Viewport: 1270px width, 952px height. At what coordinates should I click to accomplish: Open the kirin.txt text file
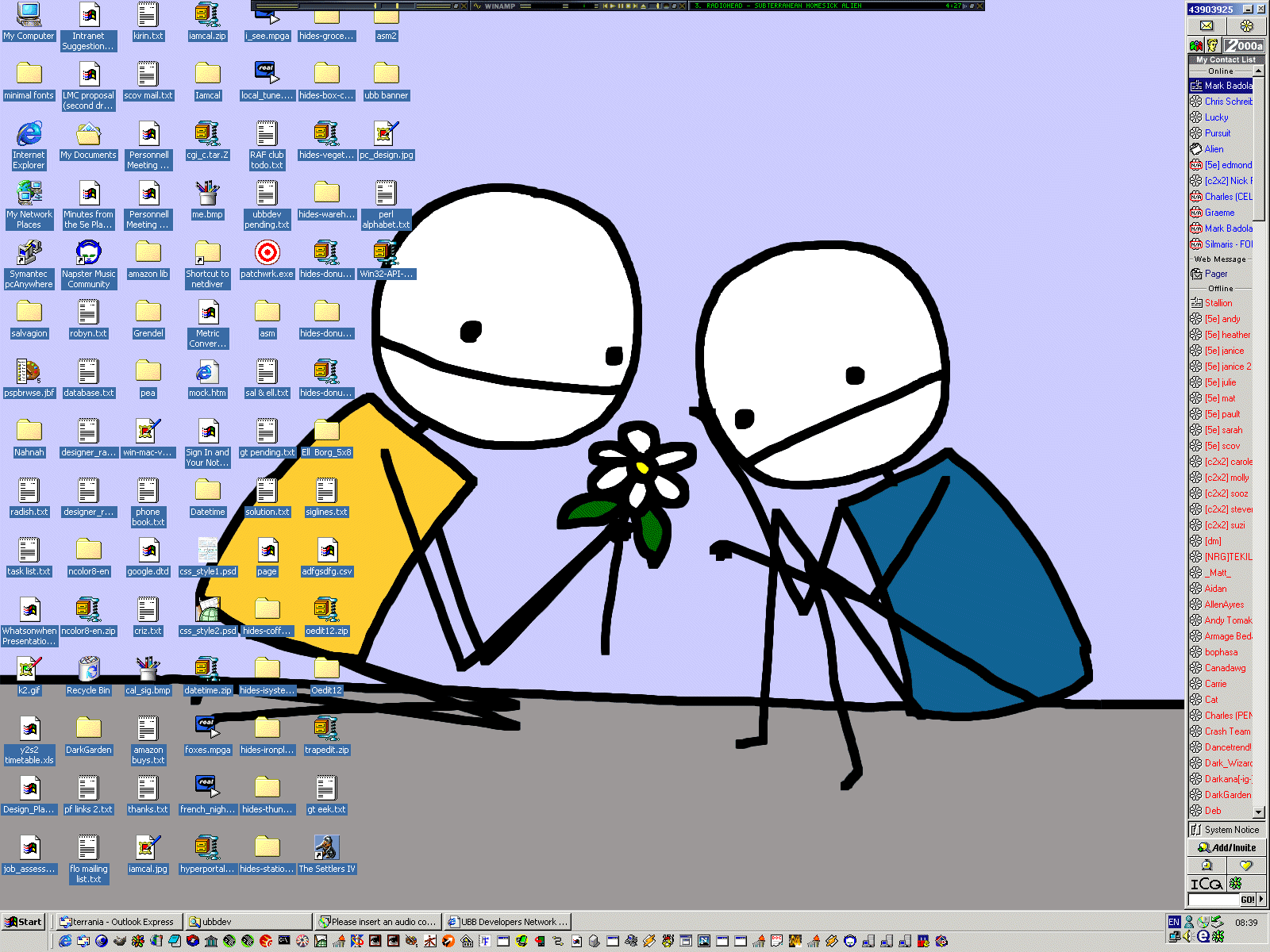(148, 22)
